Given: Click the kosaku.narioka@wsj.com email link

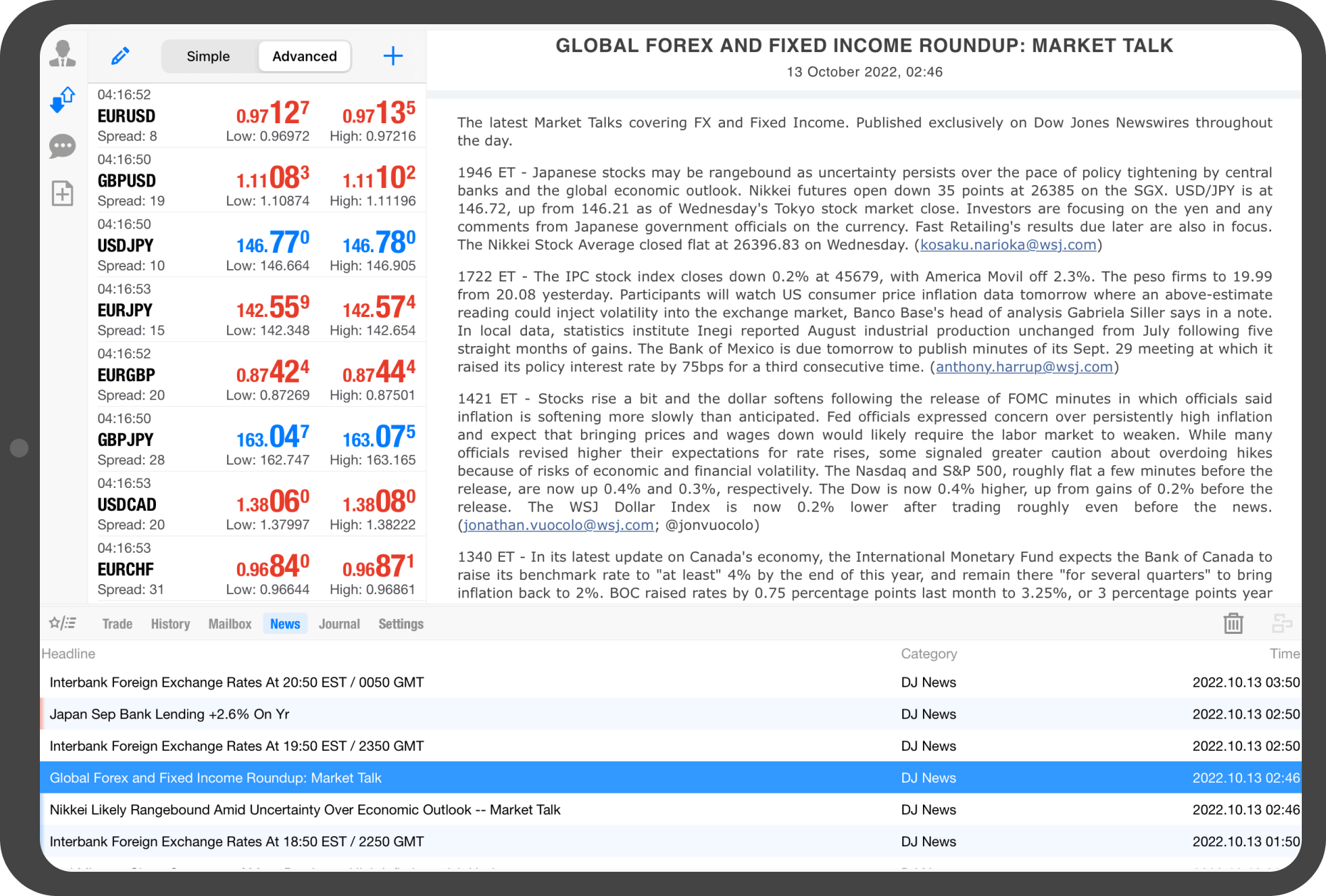Looking at the screenshot, I should [1008, 245].
